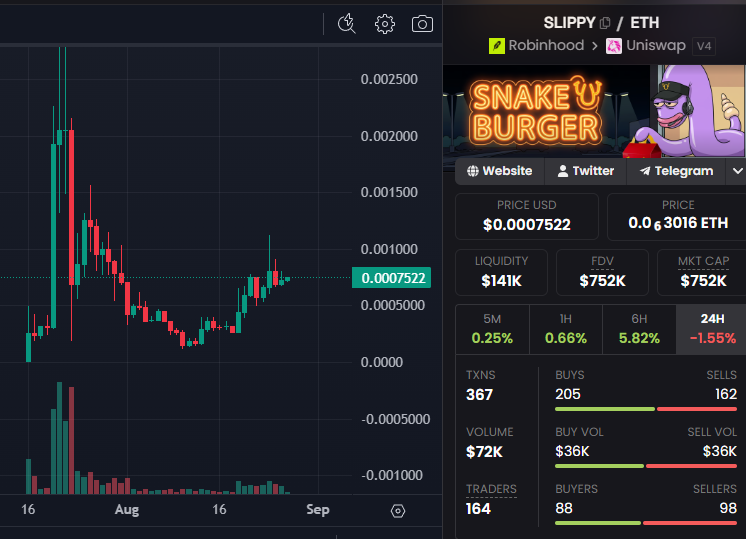Click the buy vol versus sell vol bar
This screenshot has width=746, height=539.
coord(646,466)
